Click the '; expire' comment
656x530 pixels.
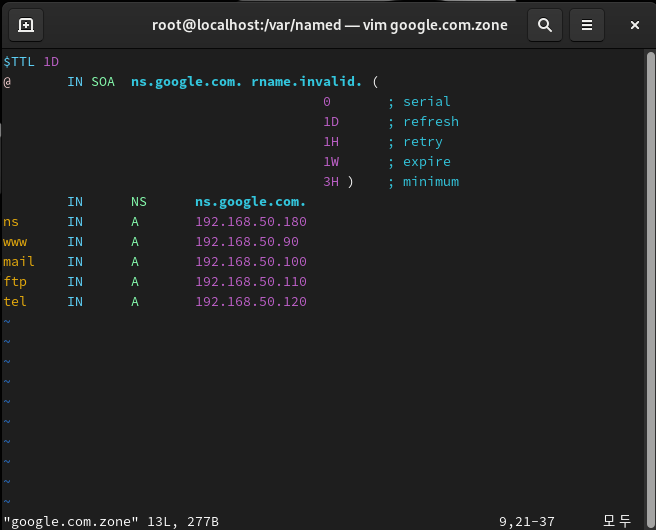point(419,162)
